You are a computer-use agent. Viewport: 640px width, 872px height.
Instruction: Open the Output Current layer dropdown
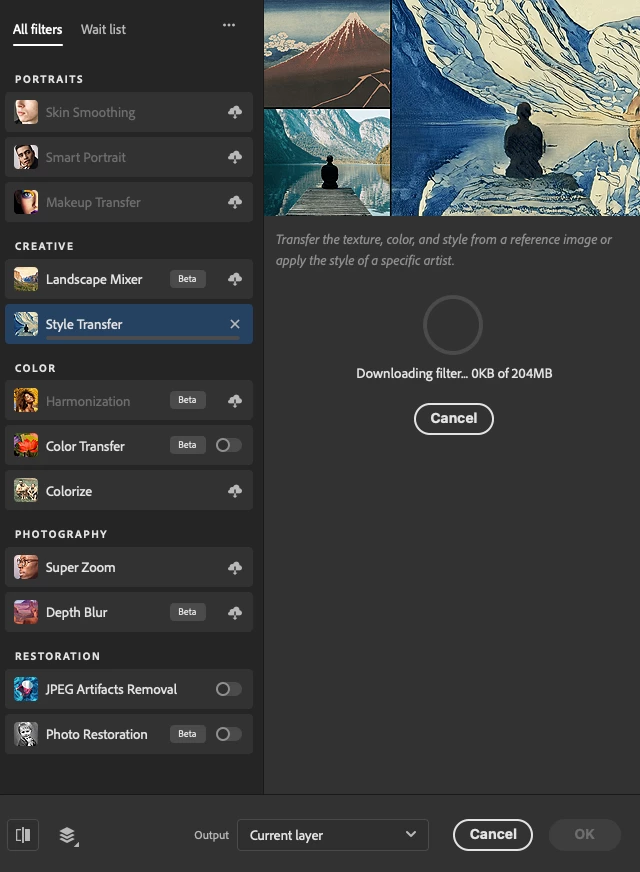pos(333,835)
